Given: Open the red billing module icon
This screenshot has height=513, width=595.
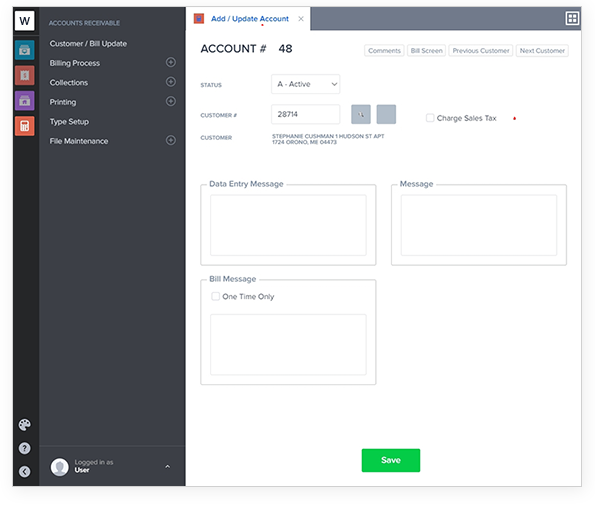Looking at the screenshot, I should pyautogui.click(x=25, y=75).
